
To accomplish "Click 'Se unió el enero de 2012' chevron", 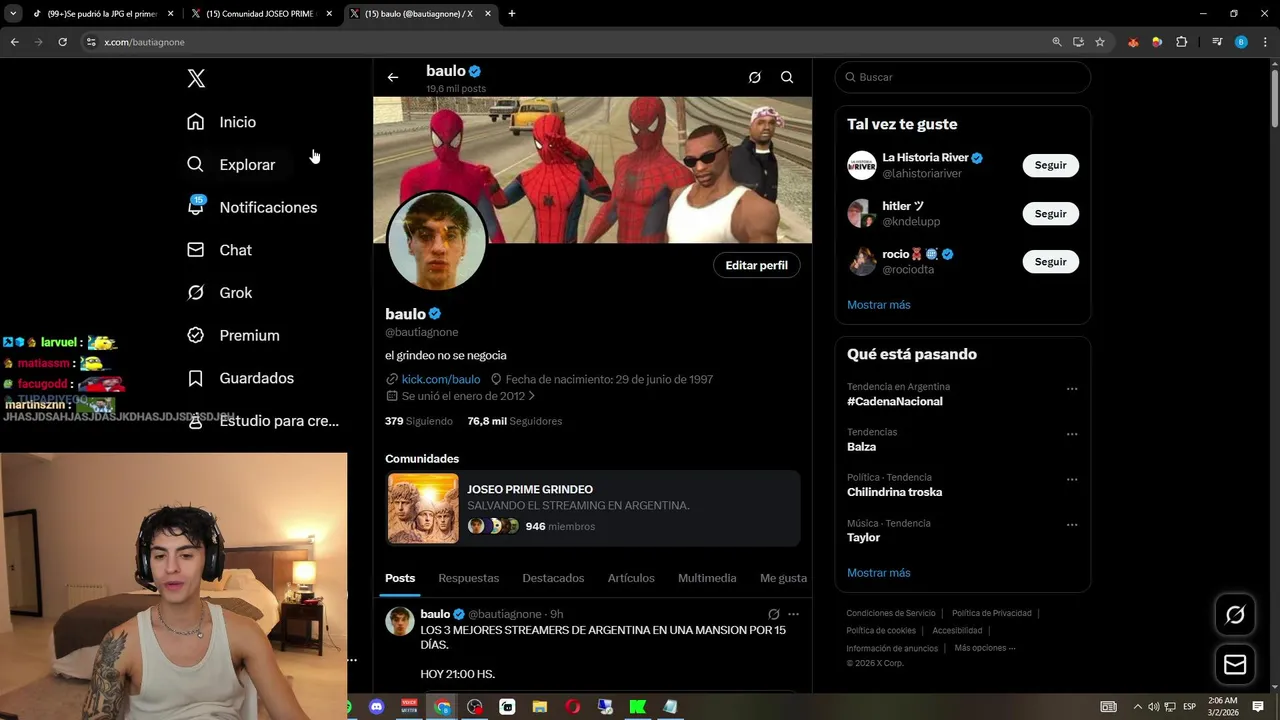I will coord(532,396).
